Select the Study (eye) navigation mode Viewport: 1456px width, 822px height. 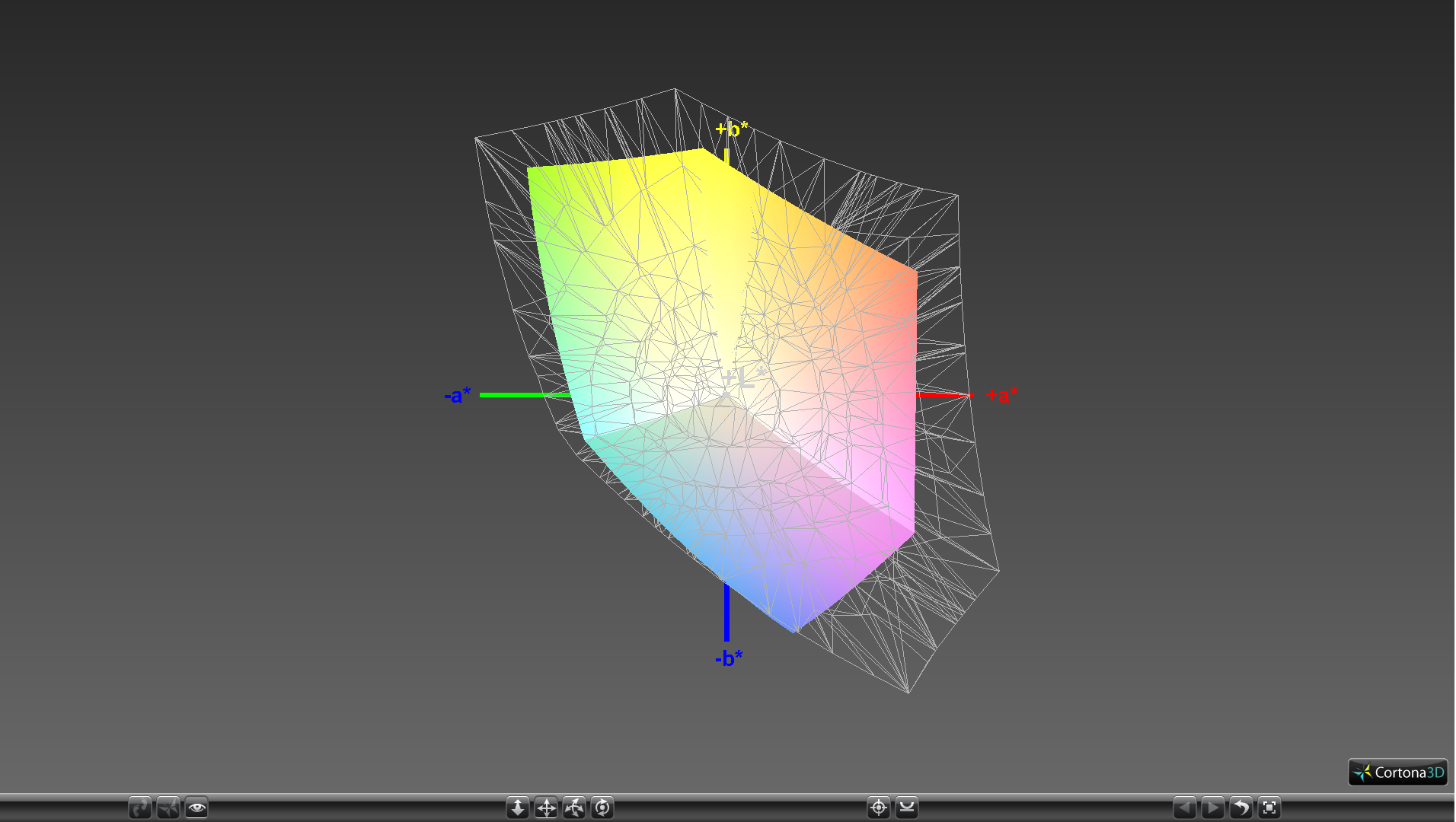pyautogui.click(x=196, y=808)
